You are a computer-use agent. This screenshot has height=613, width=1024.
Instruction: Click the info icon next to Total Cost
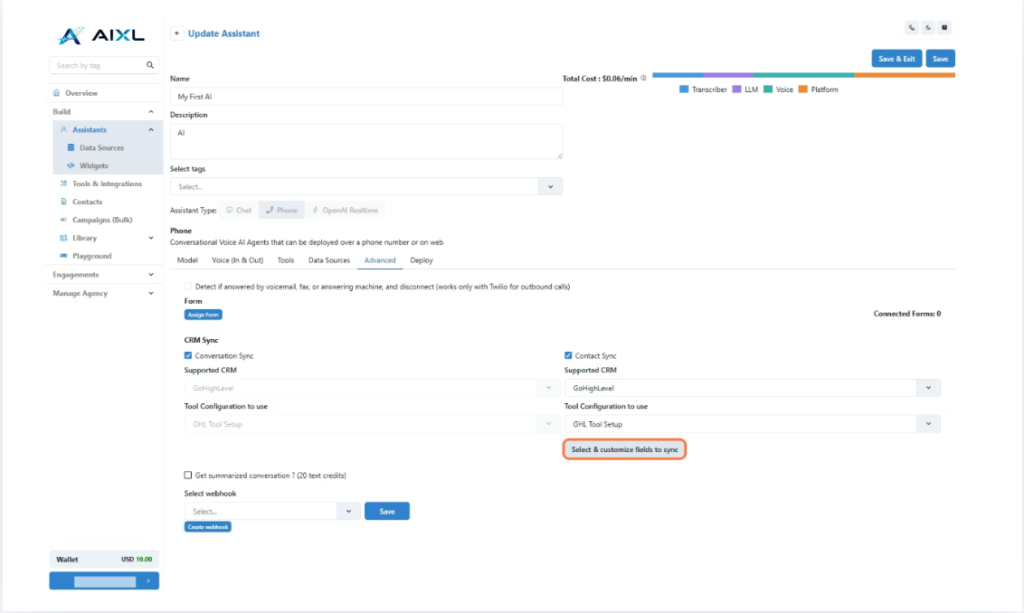click(x=643, y=78)
